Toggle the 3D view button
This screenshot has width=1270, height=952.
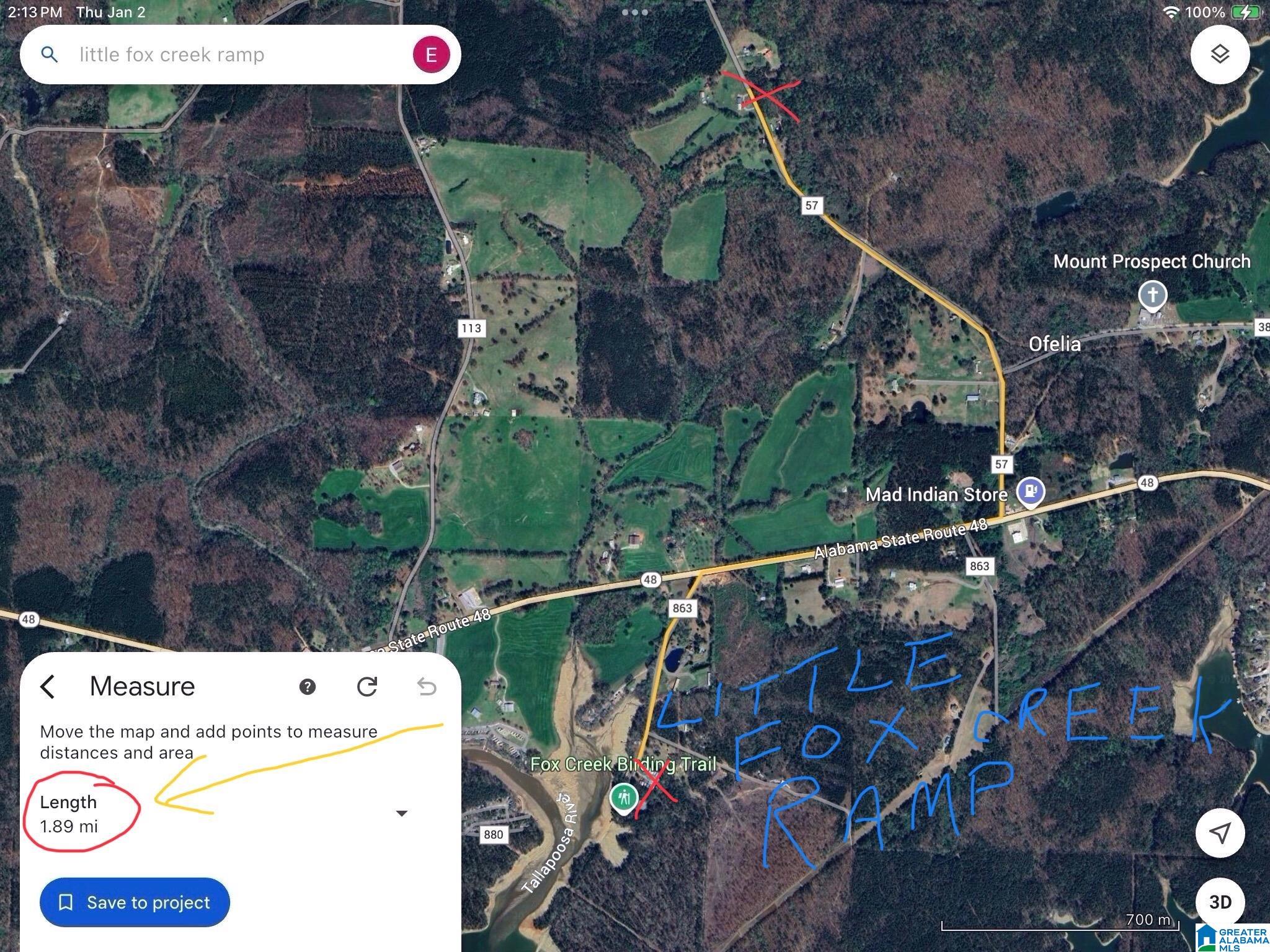[1220, 902]
